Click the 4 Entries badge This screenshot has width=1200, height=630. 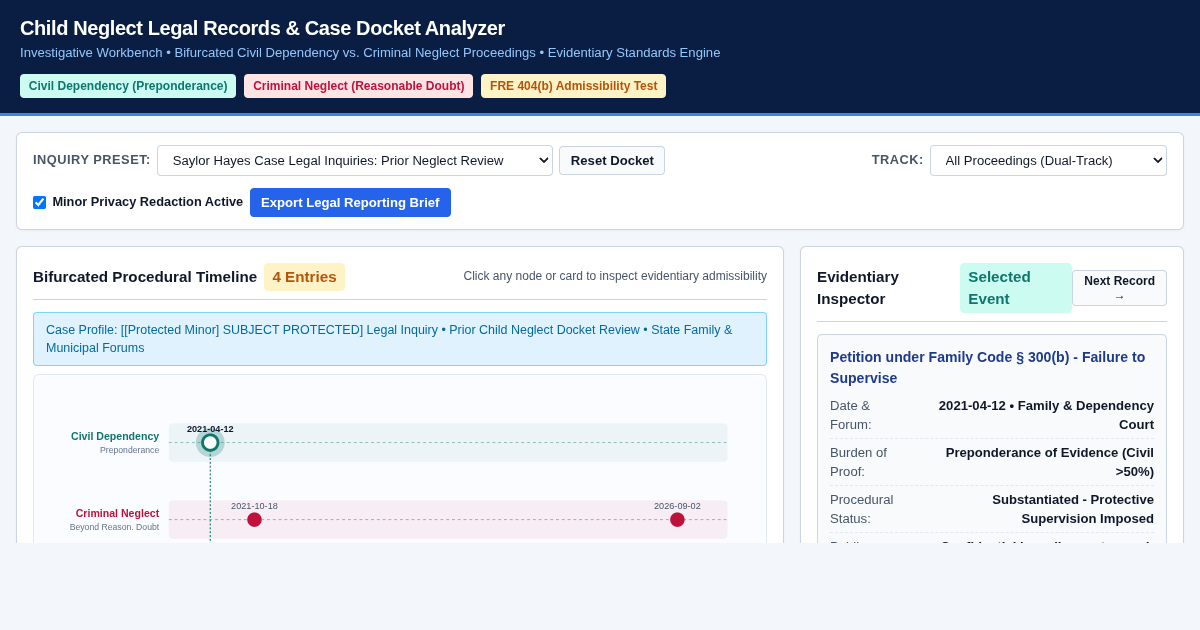click(x=304, y=277)
